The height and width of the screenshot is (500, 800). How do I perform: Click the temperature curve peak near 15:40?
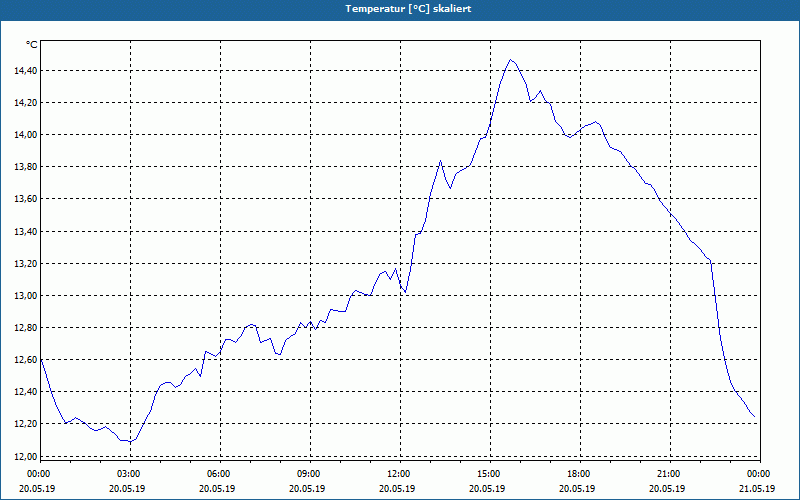point(510,60)
